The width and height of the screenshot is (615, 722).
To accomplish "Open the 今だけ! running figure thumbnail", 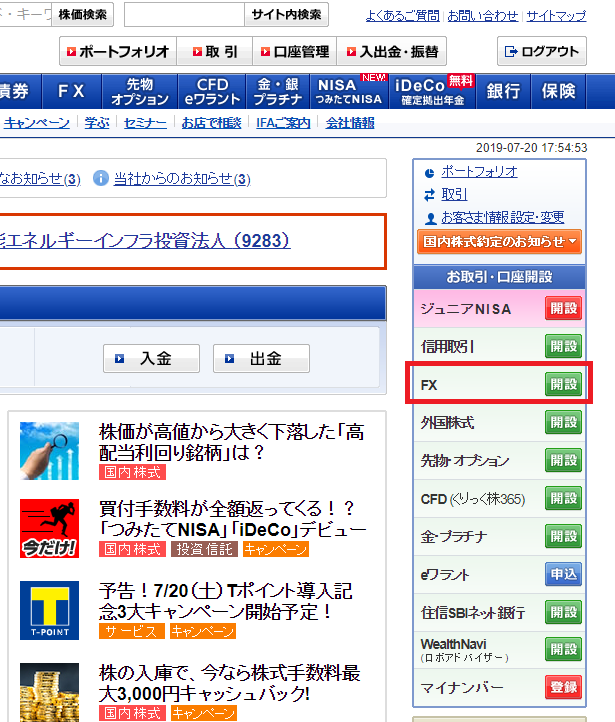I will (49, 529).
